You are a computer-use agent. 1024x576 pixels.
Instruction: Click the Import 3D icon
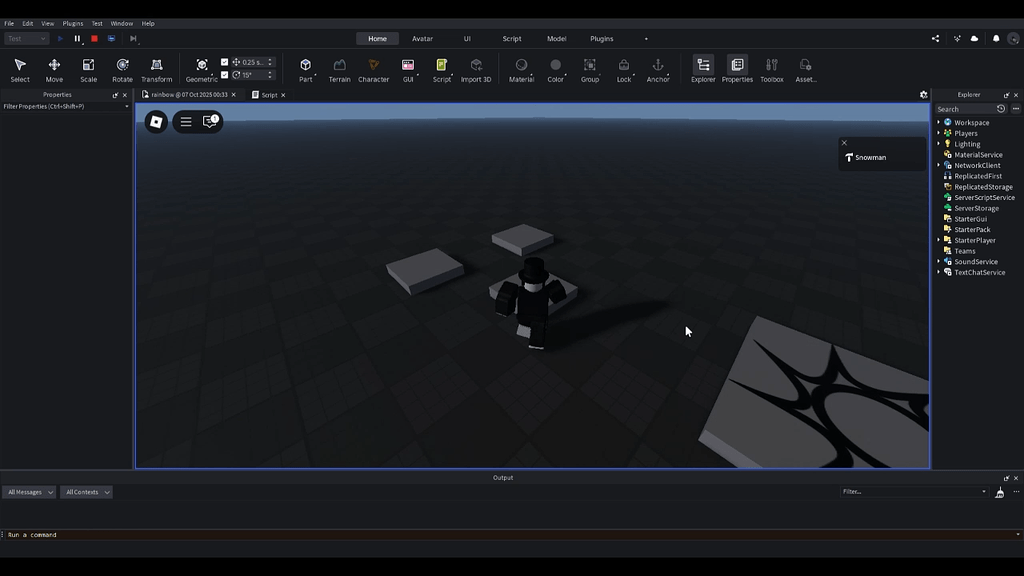[x=476, y=70]
